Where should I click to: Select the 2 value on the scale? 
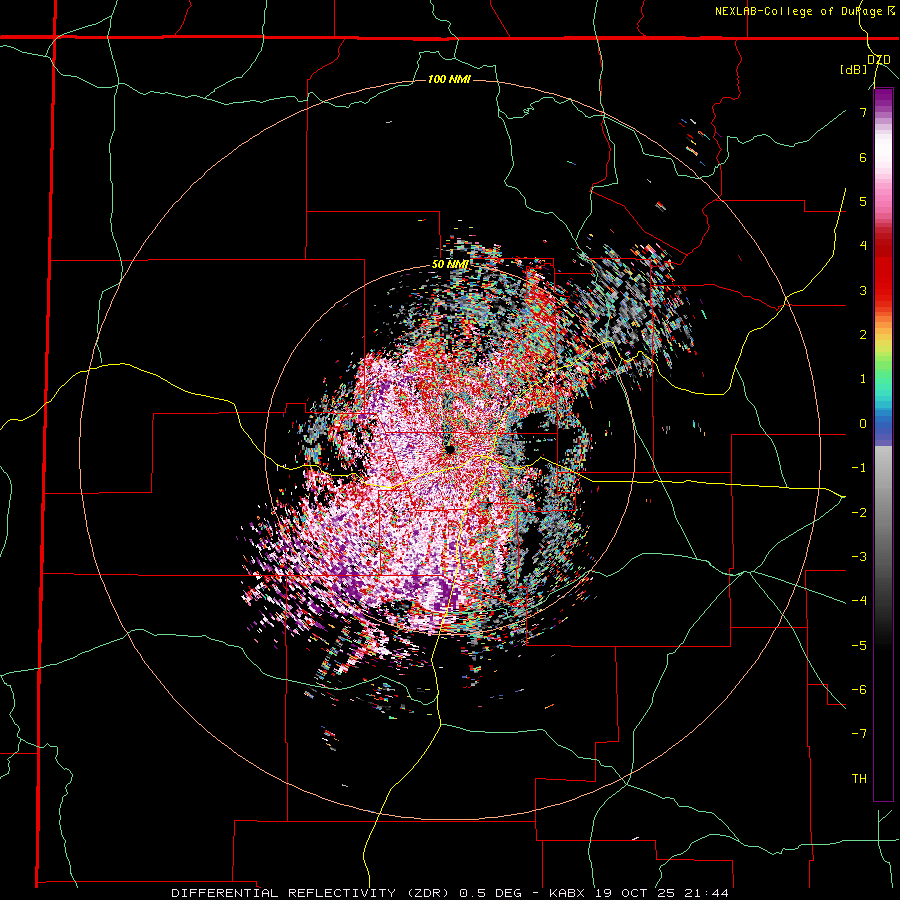(863, 335)
